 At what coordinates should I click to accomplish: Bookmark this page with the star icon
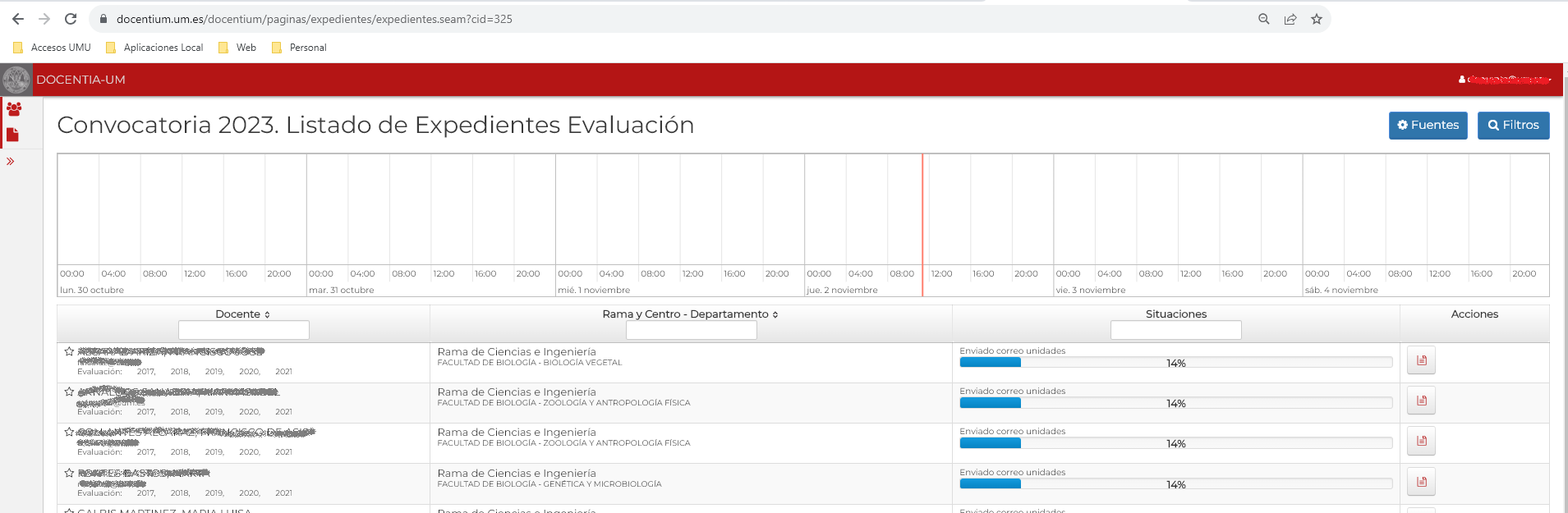[x=1317, y=19]
